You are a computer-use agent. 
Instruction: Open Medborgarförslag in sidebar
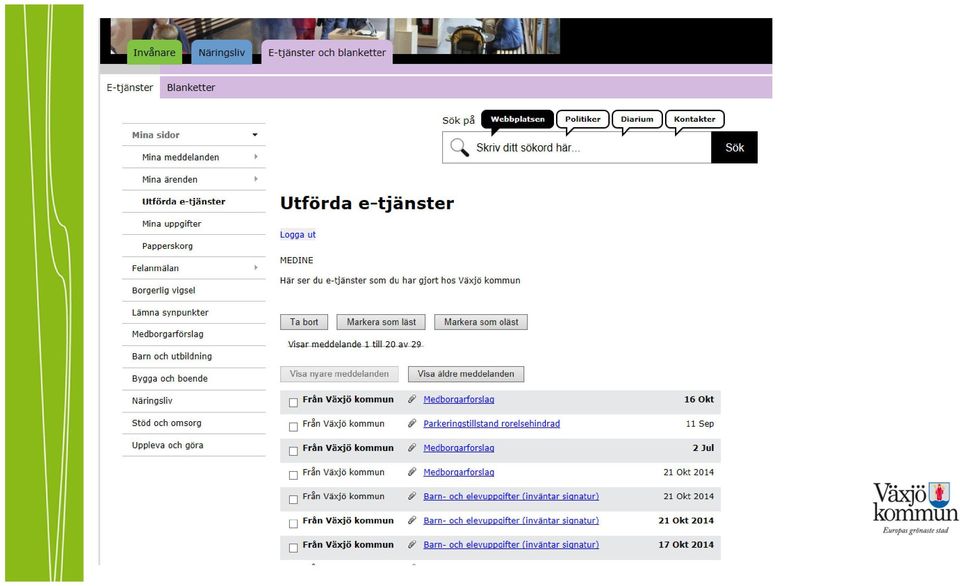click(168, 334)
